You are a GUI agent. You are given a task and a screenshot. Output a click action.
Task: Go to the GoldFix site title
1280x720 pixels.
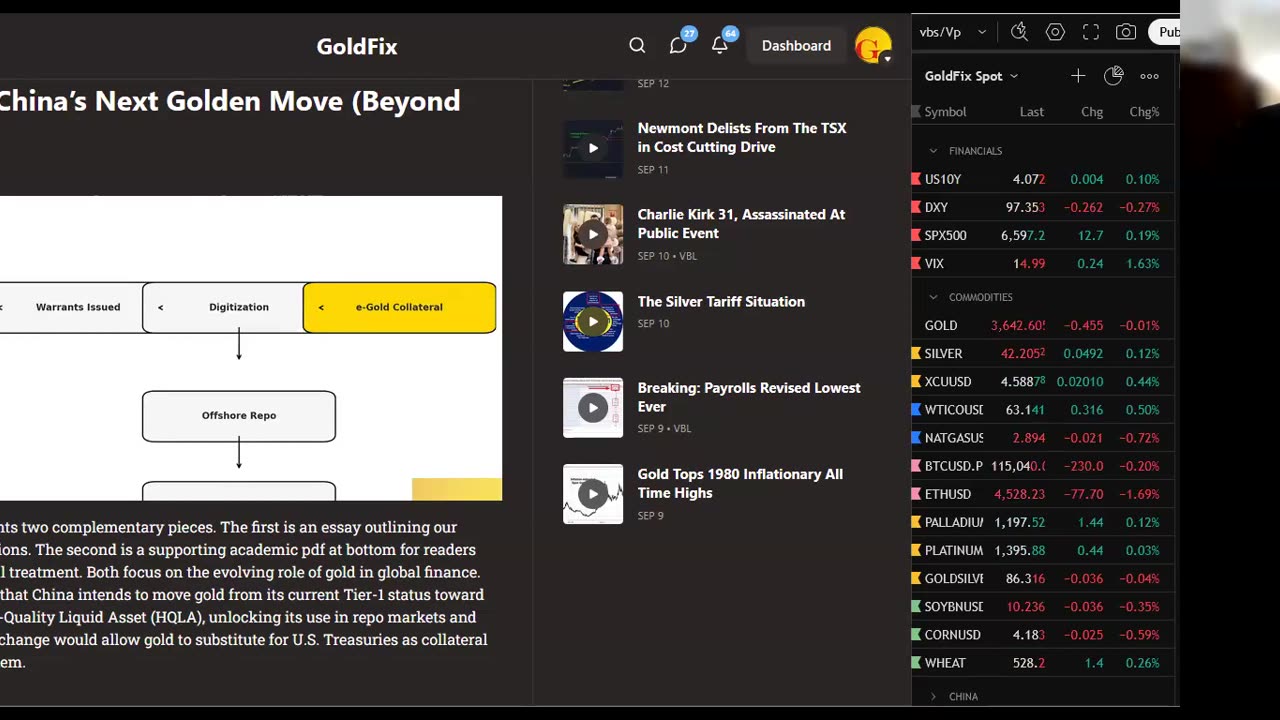point(357,46)
